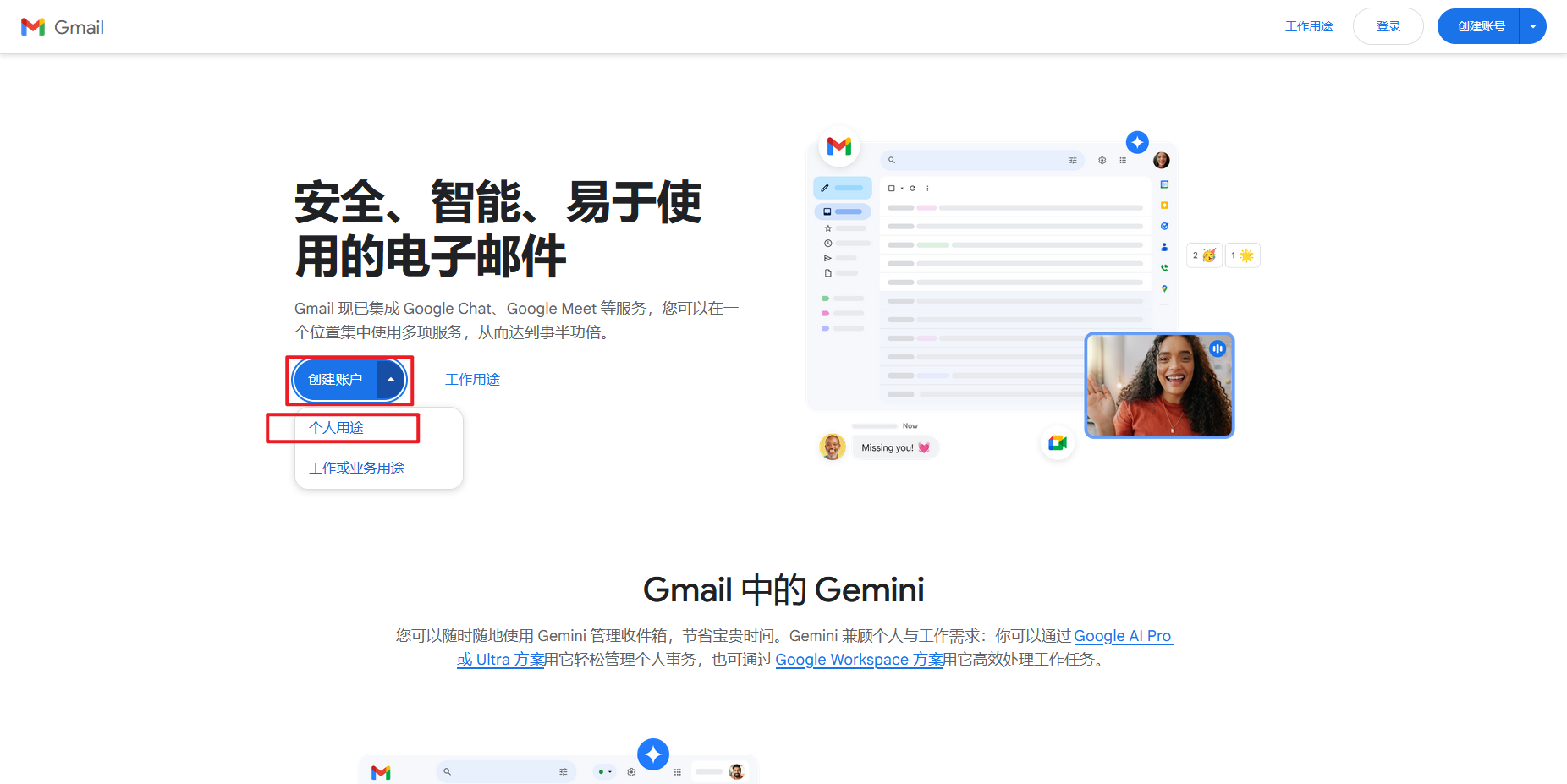The height and width of the screenshot is (784, 1567).
Task: Open the 工作用途 link in the top navigation
Action: (1308, 26)
